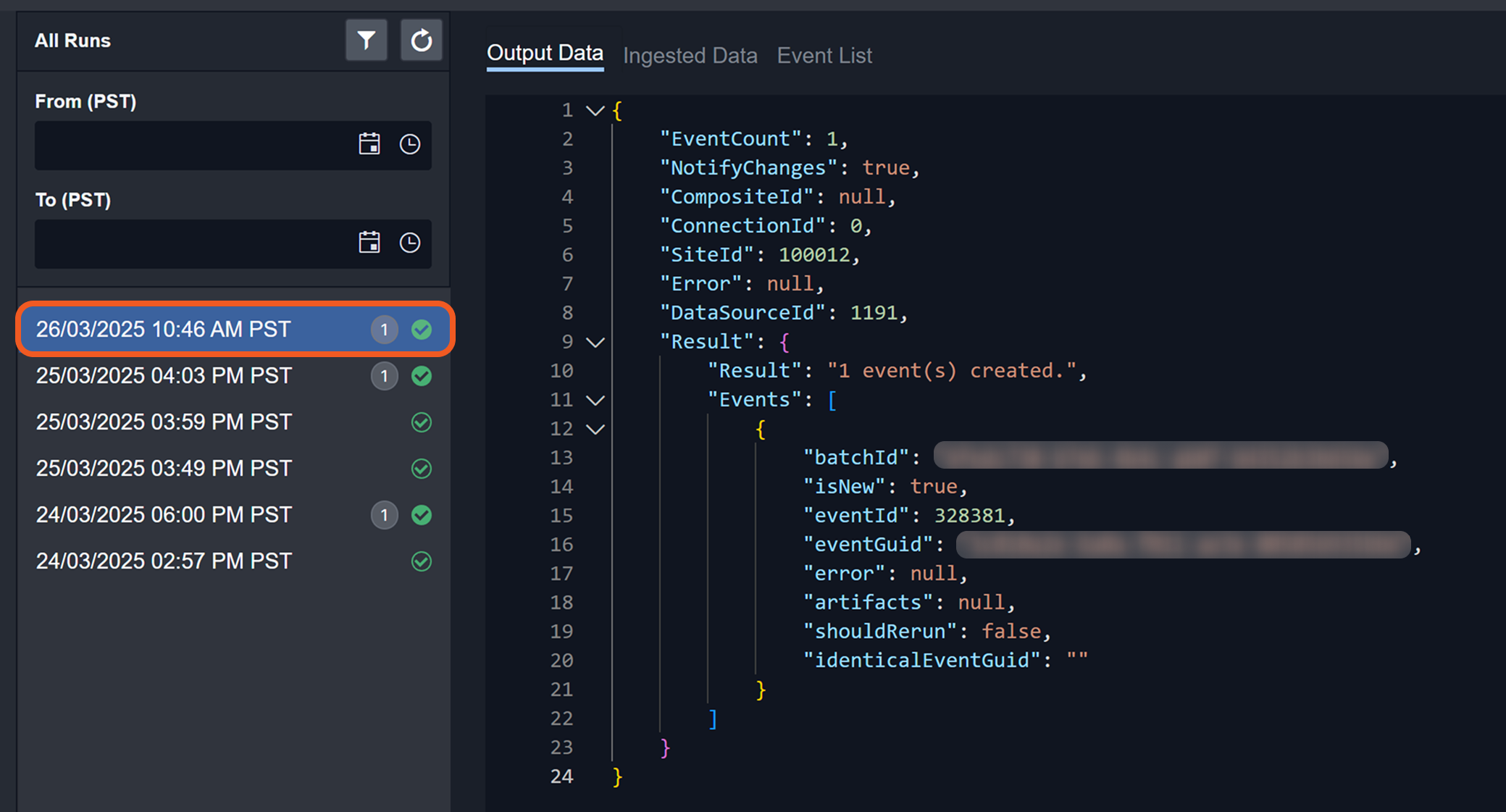Click event count badge on 25/03/2025 04:03 PM run
This screenshot has width=1506, height=812.
click(x=384, y=376)
